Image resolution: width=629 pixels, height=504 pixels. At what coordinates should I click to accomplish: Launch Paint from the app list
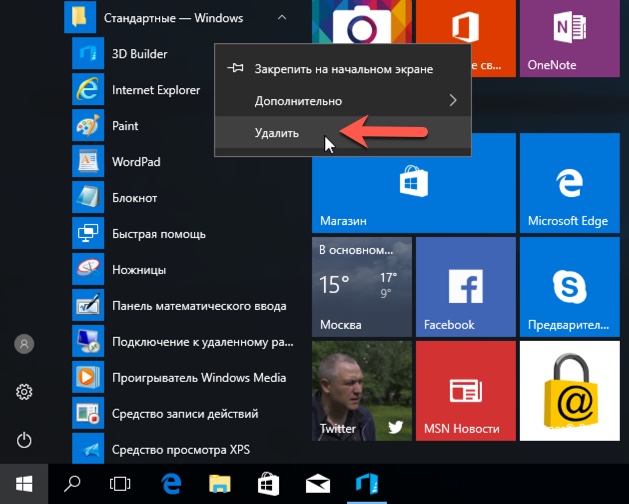click(140, 126)
